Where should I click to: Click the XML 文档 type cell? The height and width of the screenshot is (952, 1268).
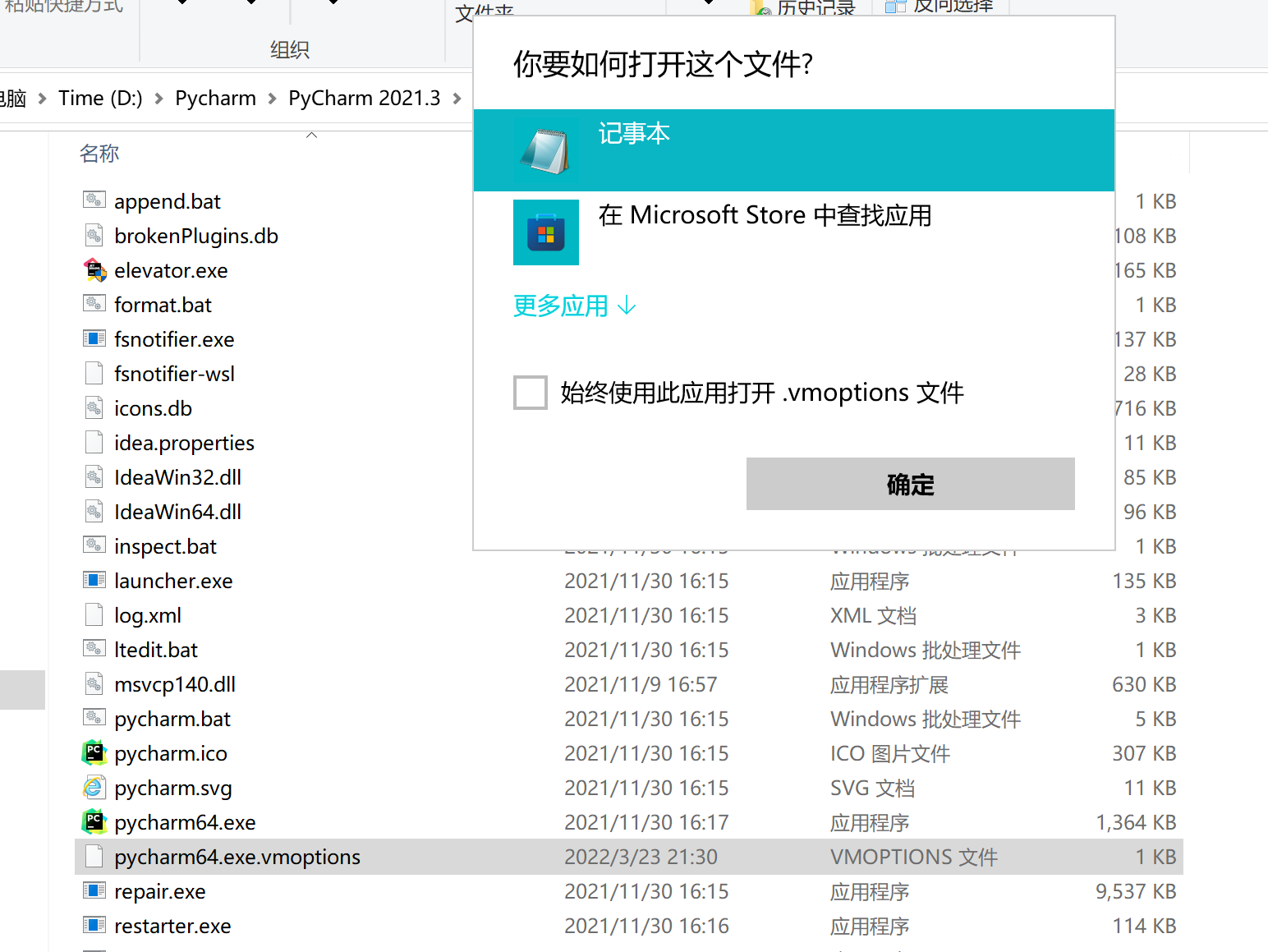(x=873, y=615)
